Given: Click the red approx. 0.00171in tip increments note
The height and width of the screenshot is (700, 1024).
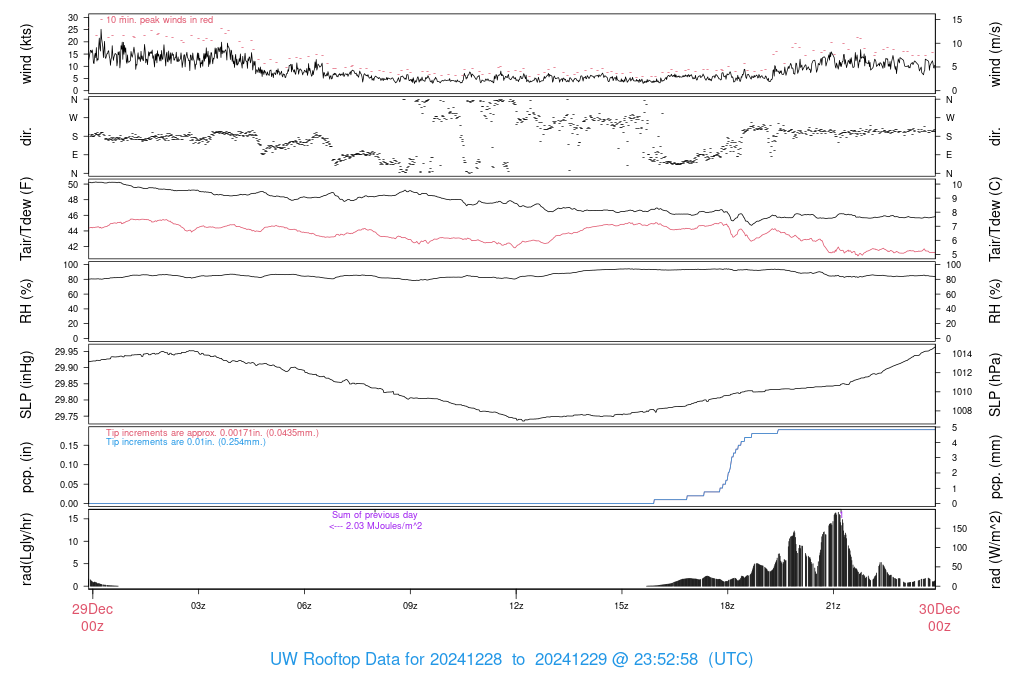Looking at the screenshot, I should click(211, 433).
